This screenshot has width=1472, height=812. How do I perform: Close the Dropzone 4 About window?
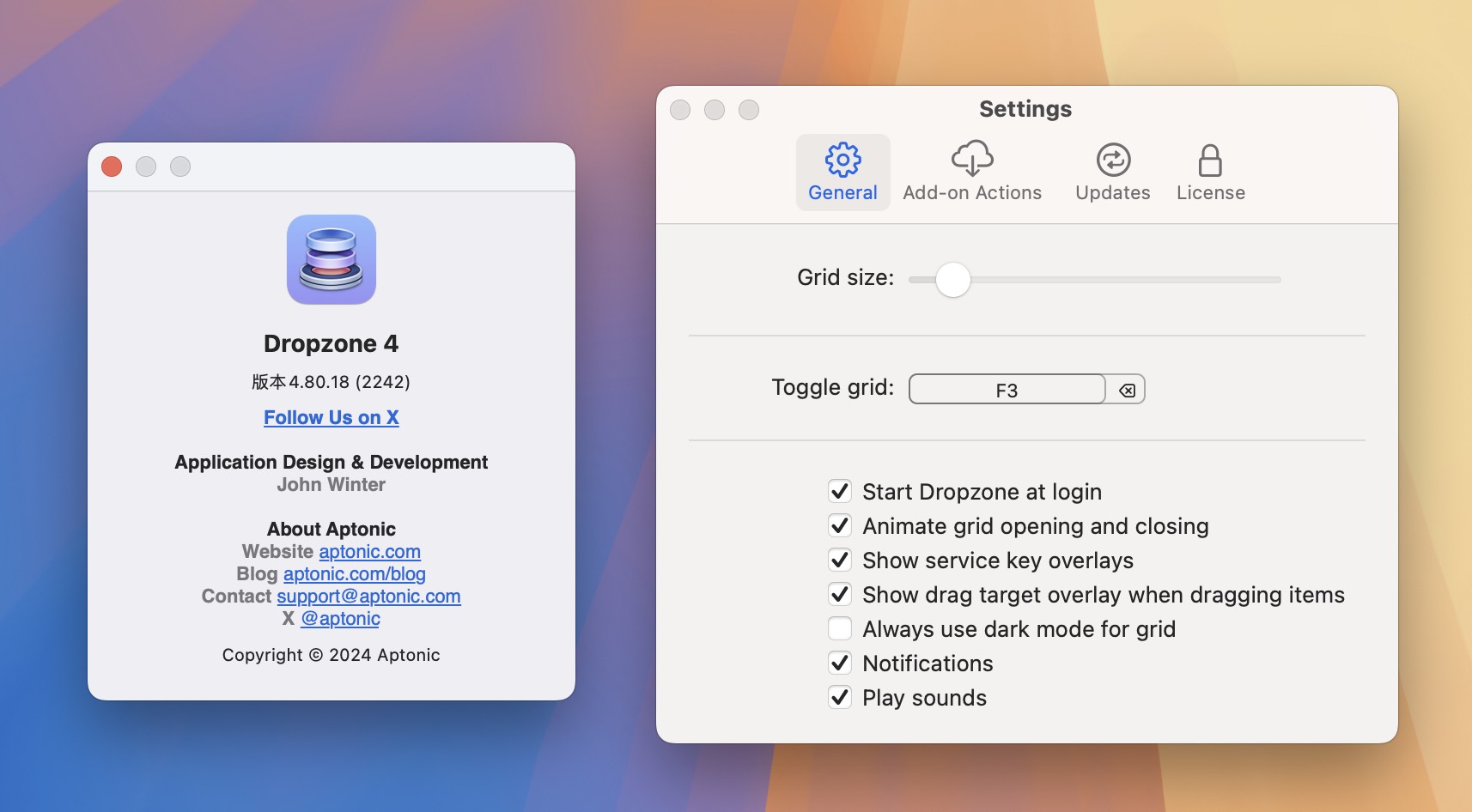point(112,167)
